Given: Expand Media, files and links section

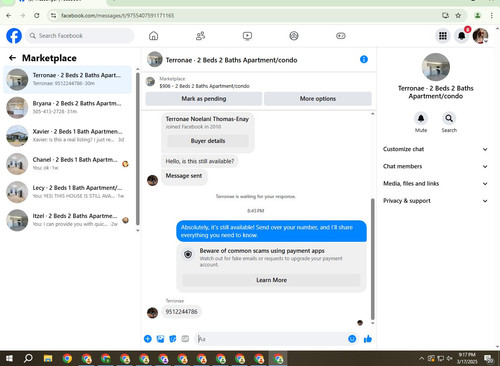Looking at the screenshot, I should [435, 183].
